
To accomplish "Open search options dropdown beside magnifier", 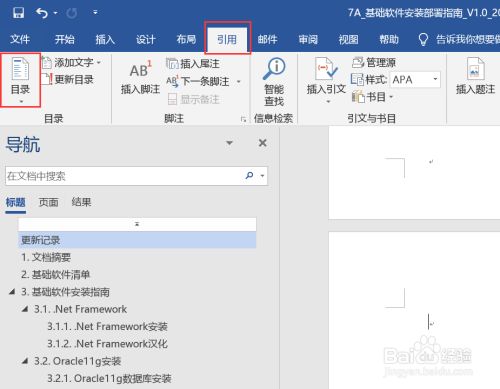I will [263, 176].
